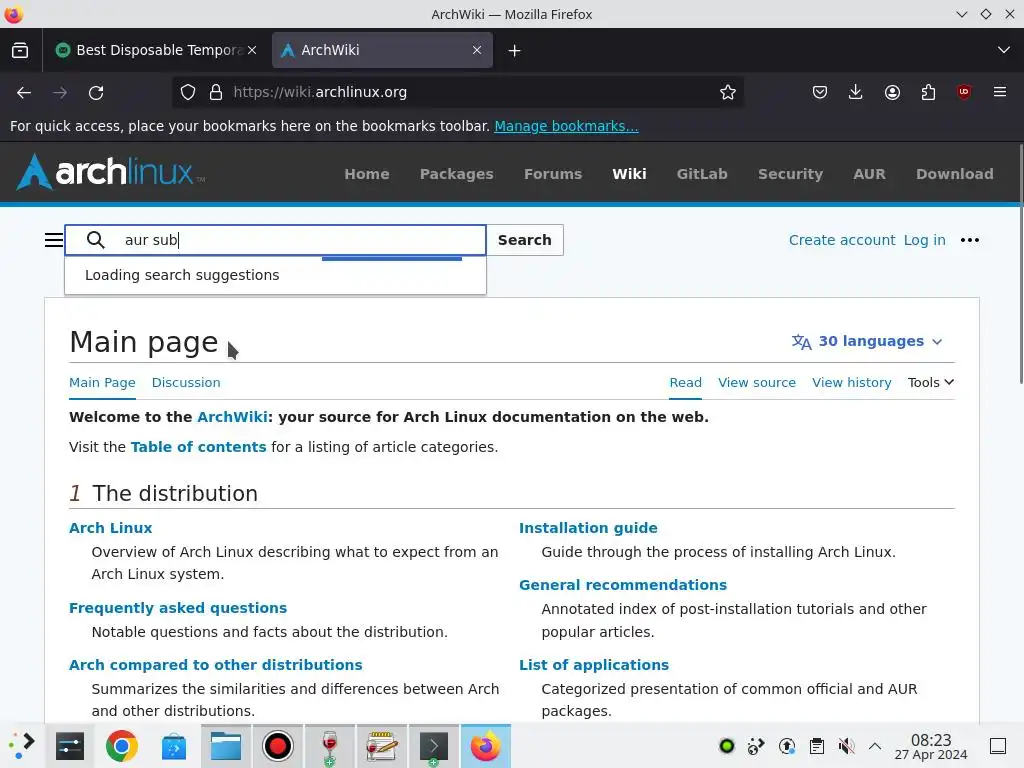Open the clock showing 08:23
1024x768 pixels.
931,746
